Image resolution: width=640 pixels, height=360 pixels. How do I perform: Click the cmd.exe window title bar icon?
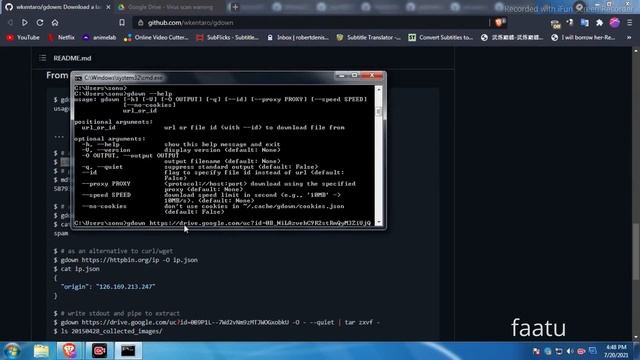(78, 78)
